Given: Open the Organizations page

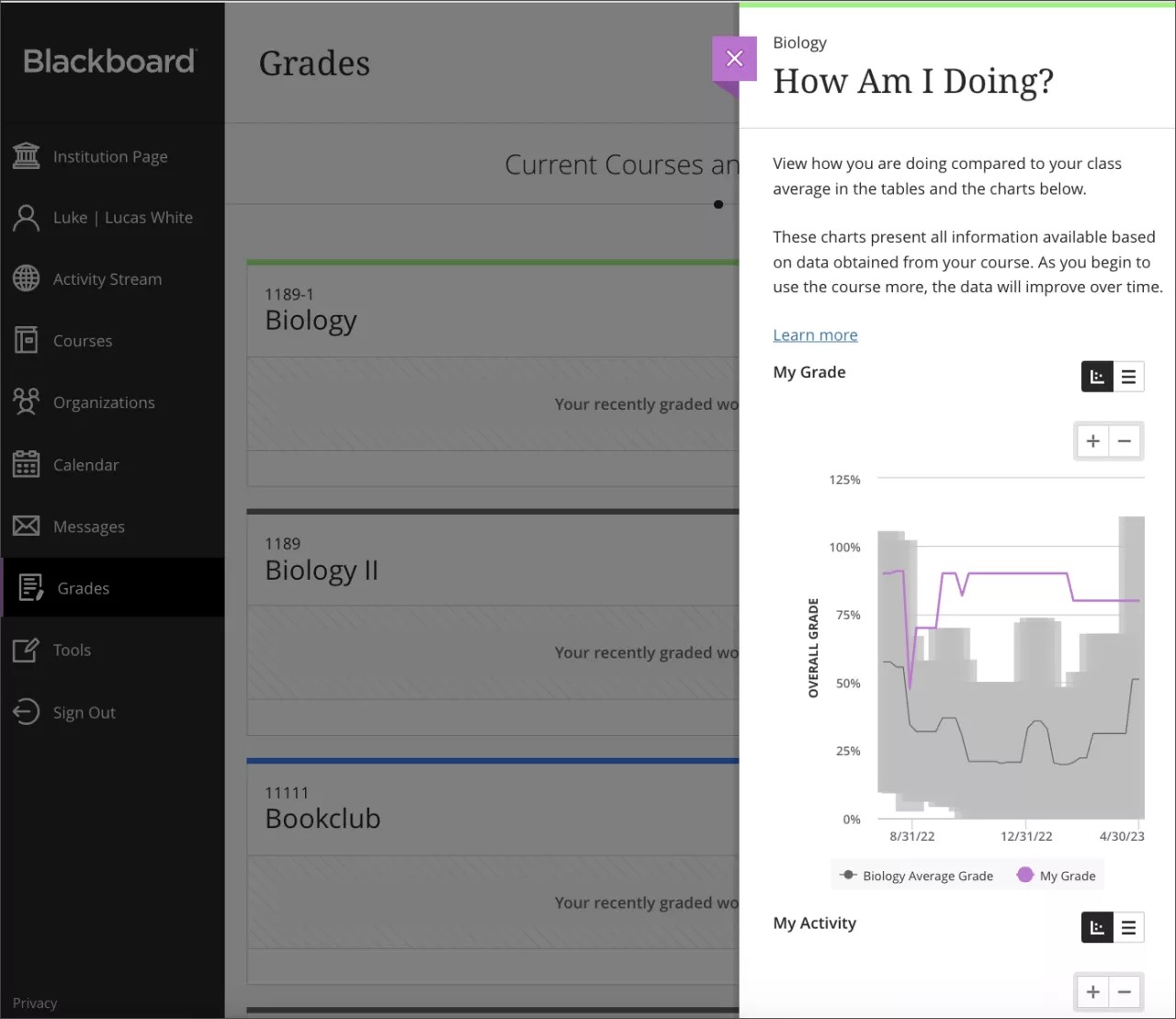Looking at the screenshot, I should [x=104, y=402].
